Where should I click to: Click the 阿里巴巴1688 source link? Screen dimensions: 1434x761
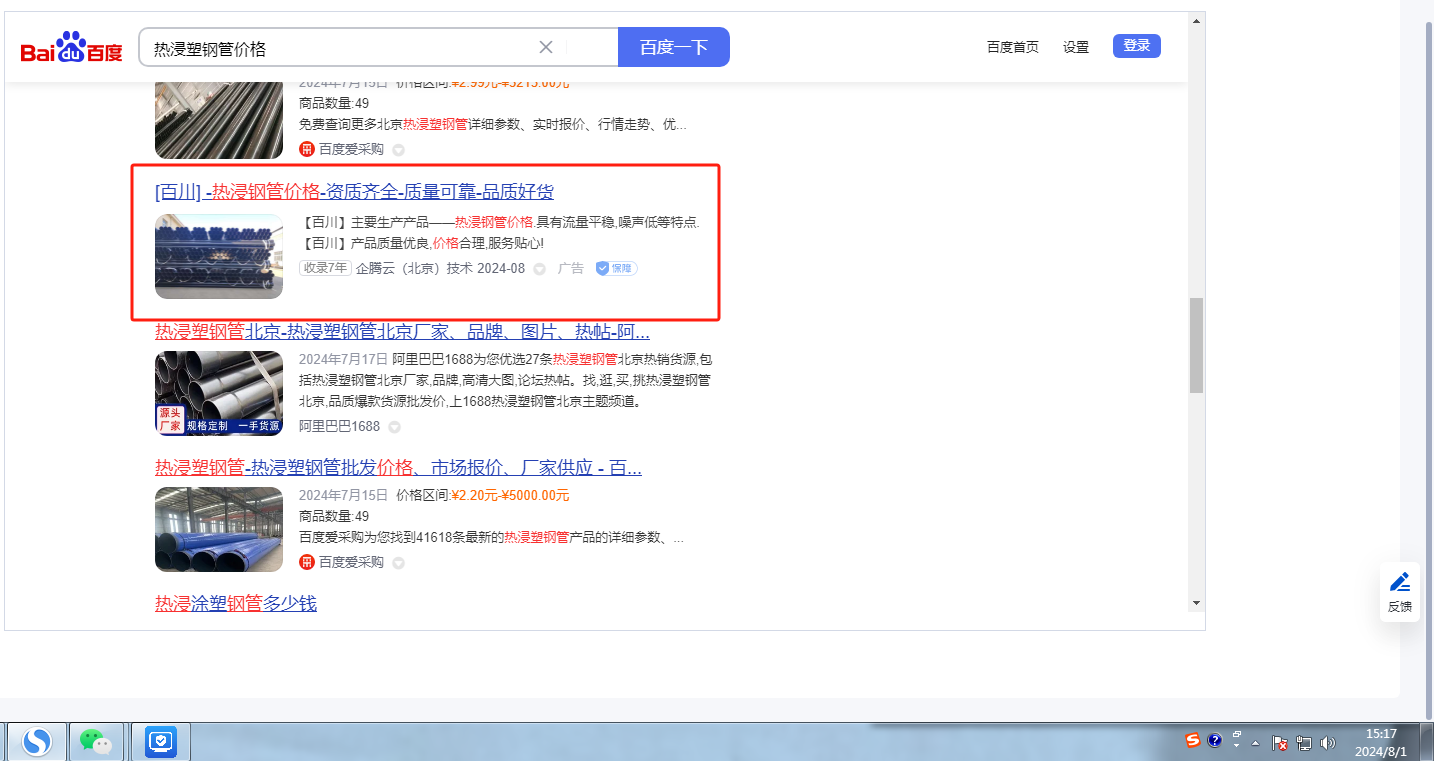click(x=340, y=426)
